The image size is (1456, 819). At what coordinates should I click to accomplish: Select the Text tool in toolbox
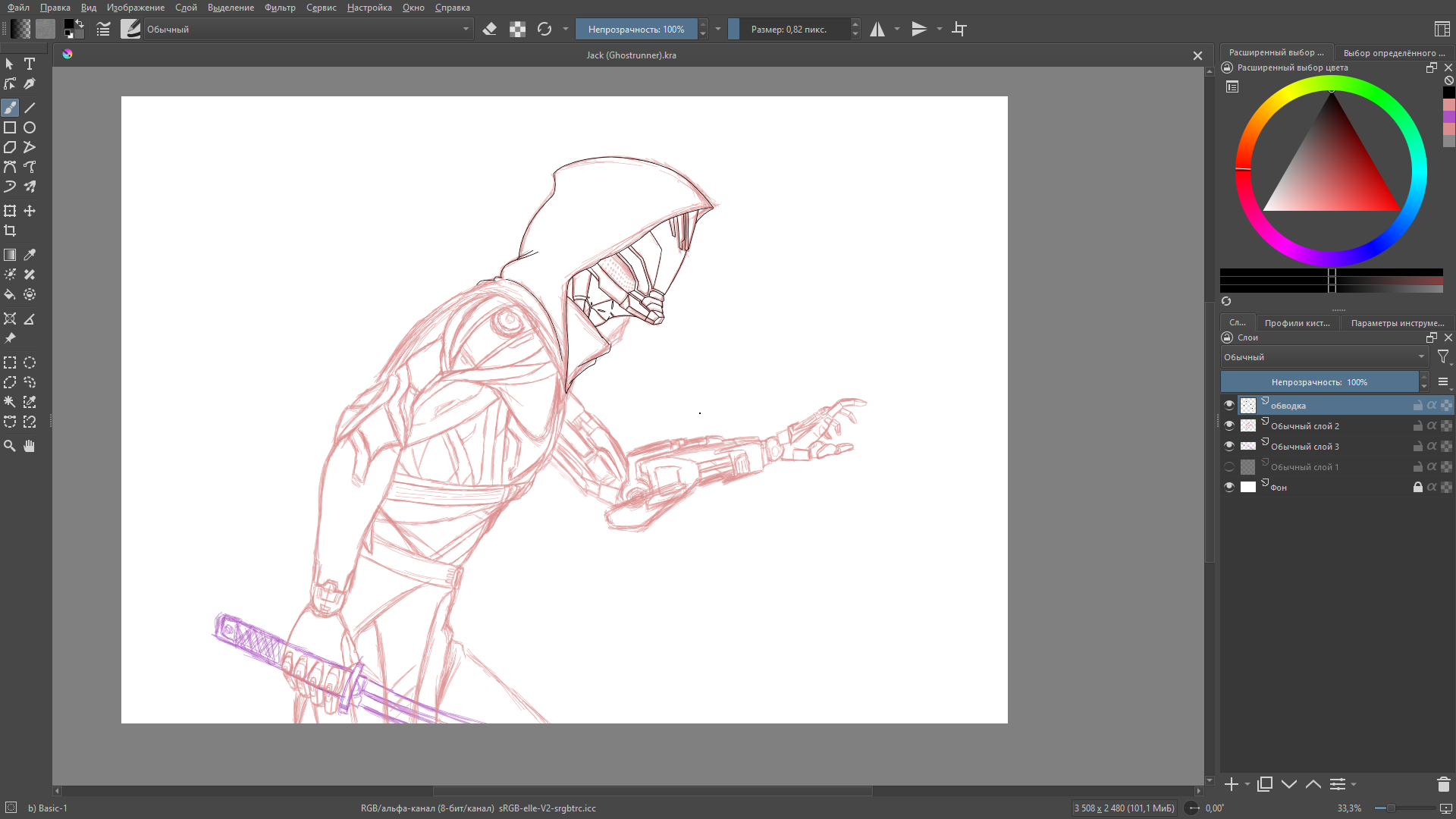click(x=30, y=64)
